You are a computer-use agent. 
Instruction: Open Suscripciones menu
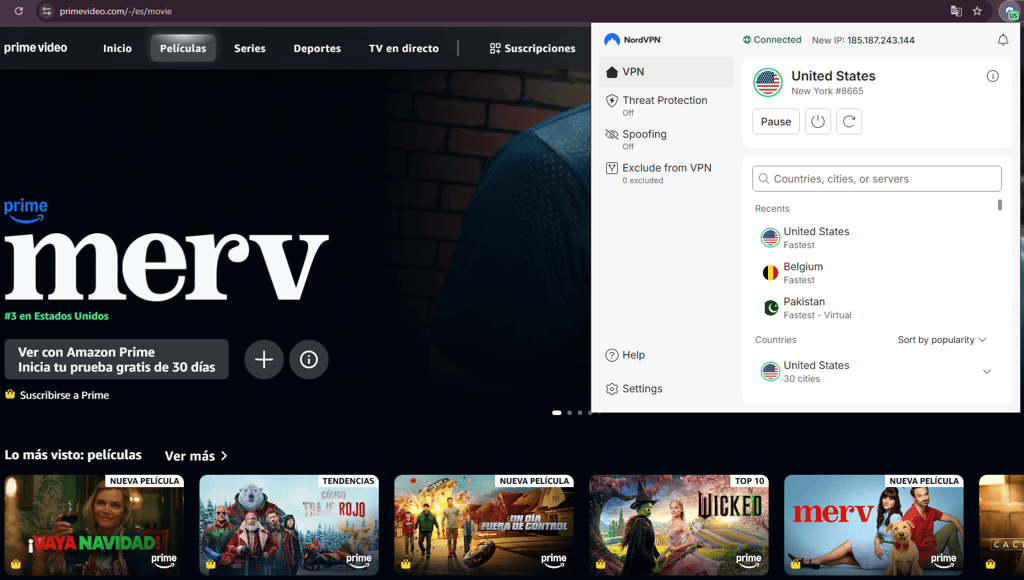532,48
